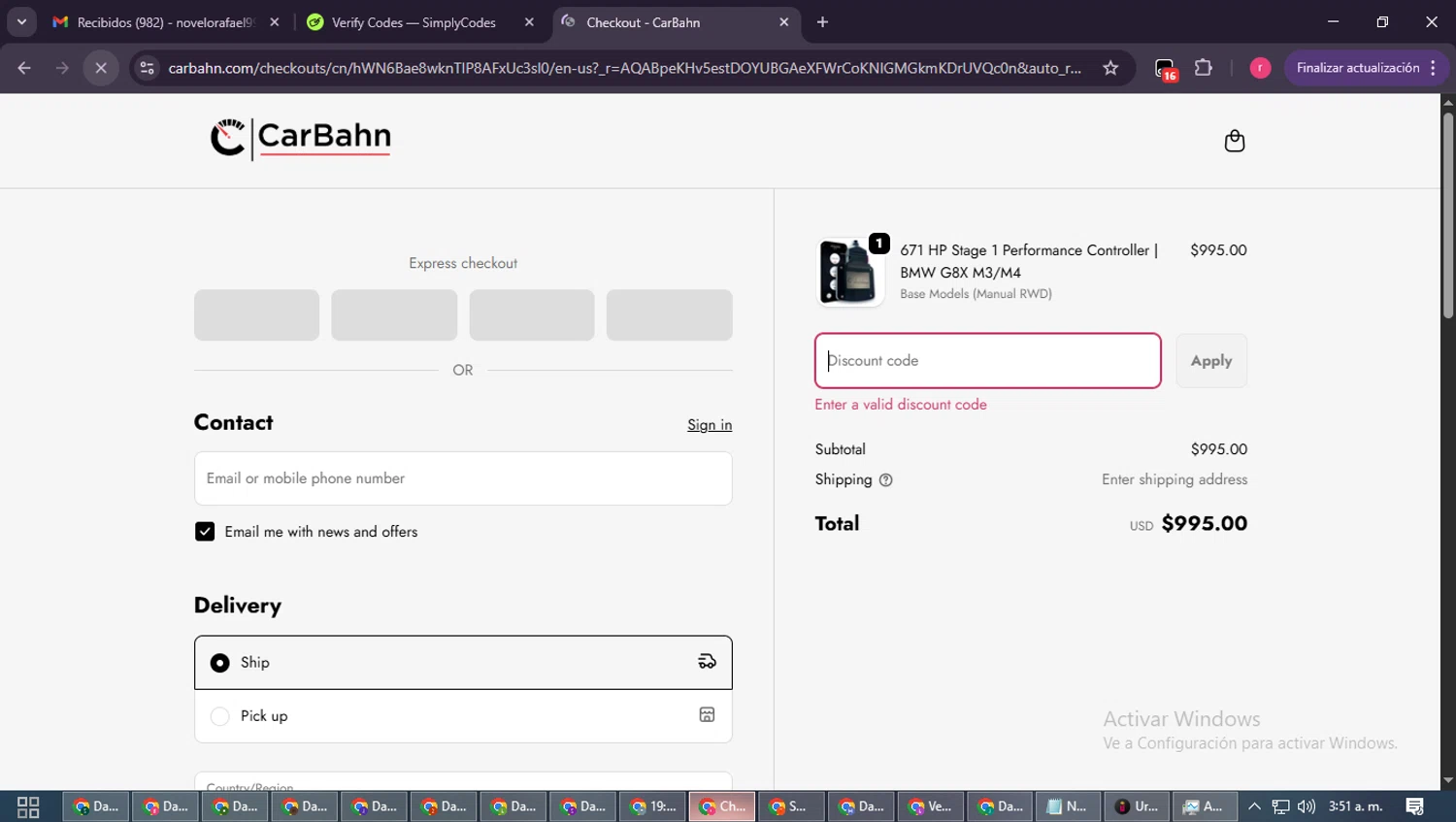Screen dimensions: 1456x822
Task: Click the clock showing 3:51 a. m.
Action: [1355, 806]
